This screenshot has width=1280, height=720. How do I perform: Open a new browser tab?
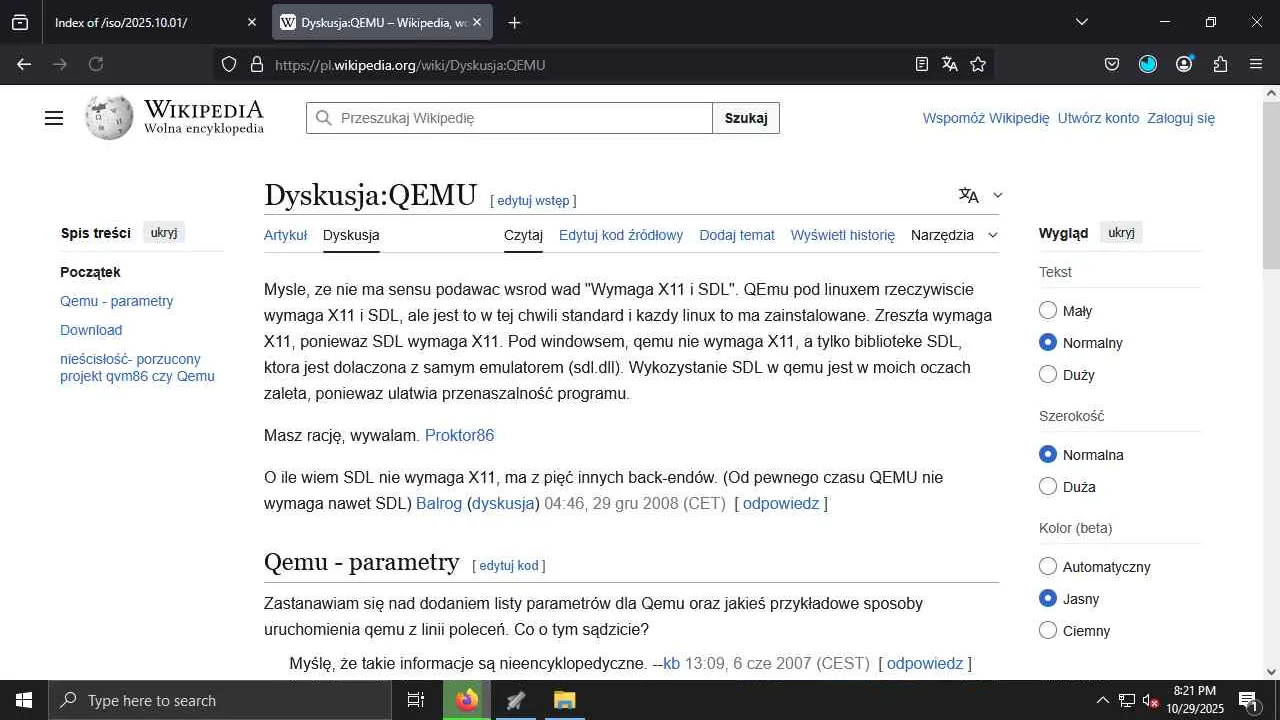tap(514, 22)
